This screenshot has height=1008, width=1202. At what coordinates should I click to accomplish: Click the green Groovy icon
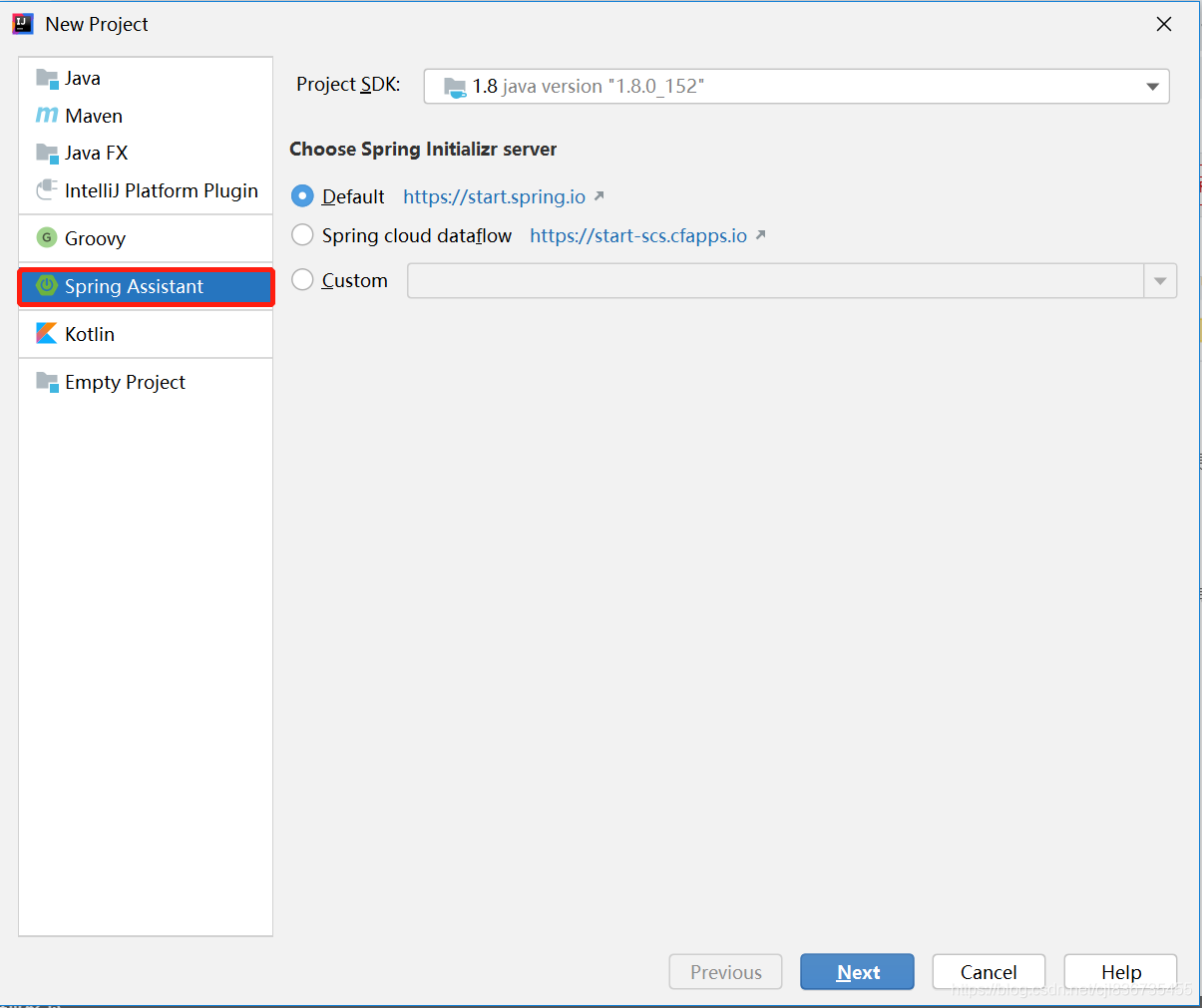(x=47, y=237)
